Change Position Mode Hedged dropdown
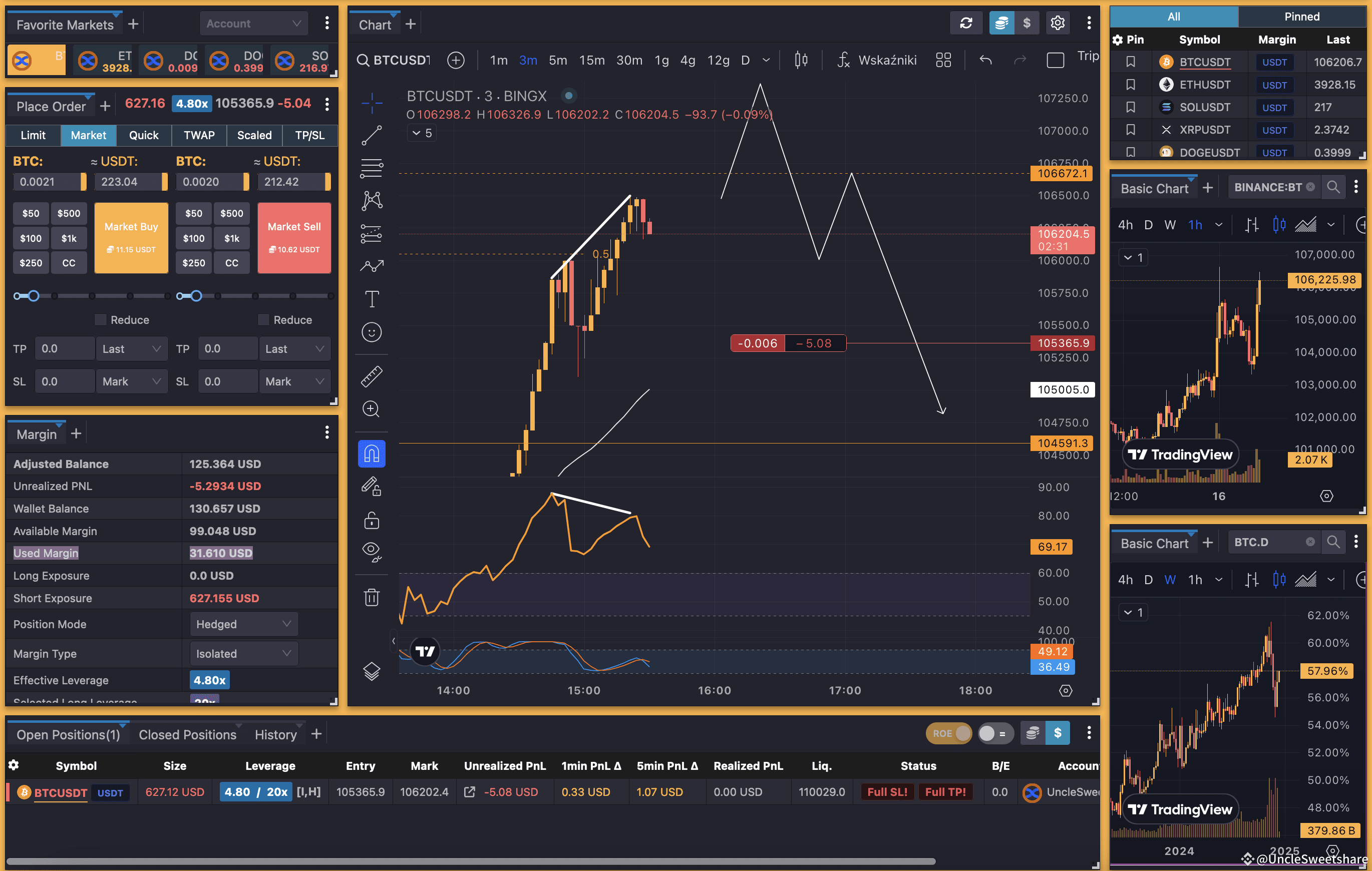Viewport: 1372px width, 871px height. click(x=244, y=624)
